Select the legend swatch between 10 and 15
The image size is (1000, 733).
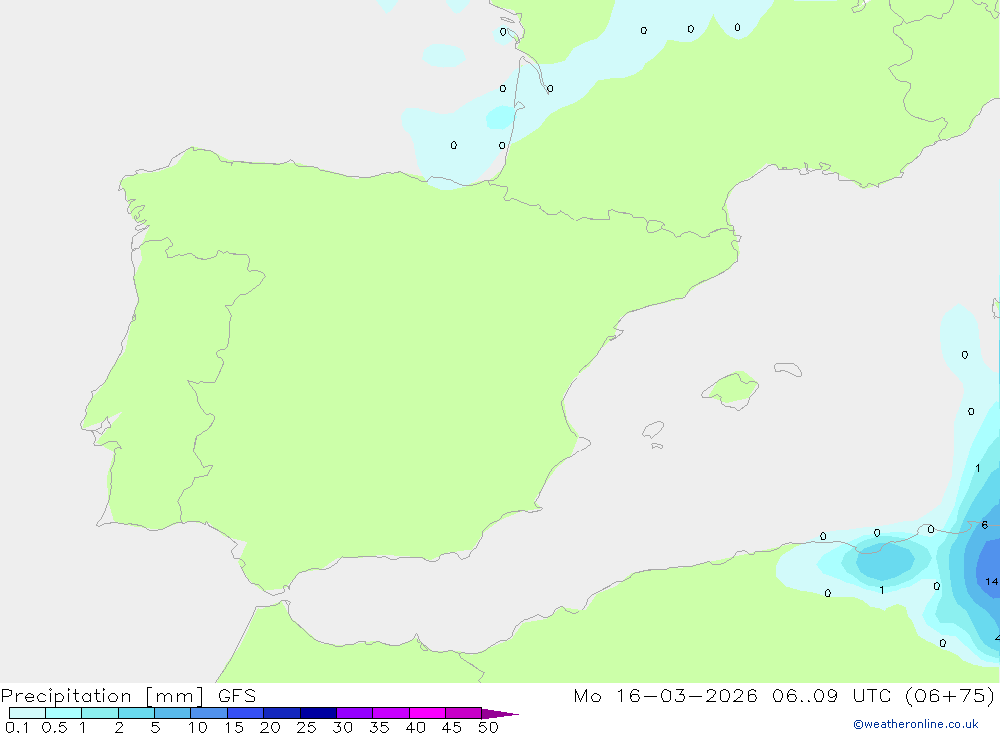pos(209,713)
